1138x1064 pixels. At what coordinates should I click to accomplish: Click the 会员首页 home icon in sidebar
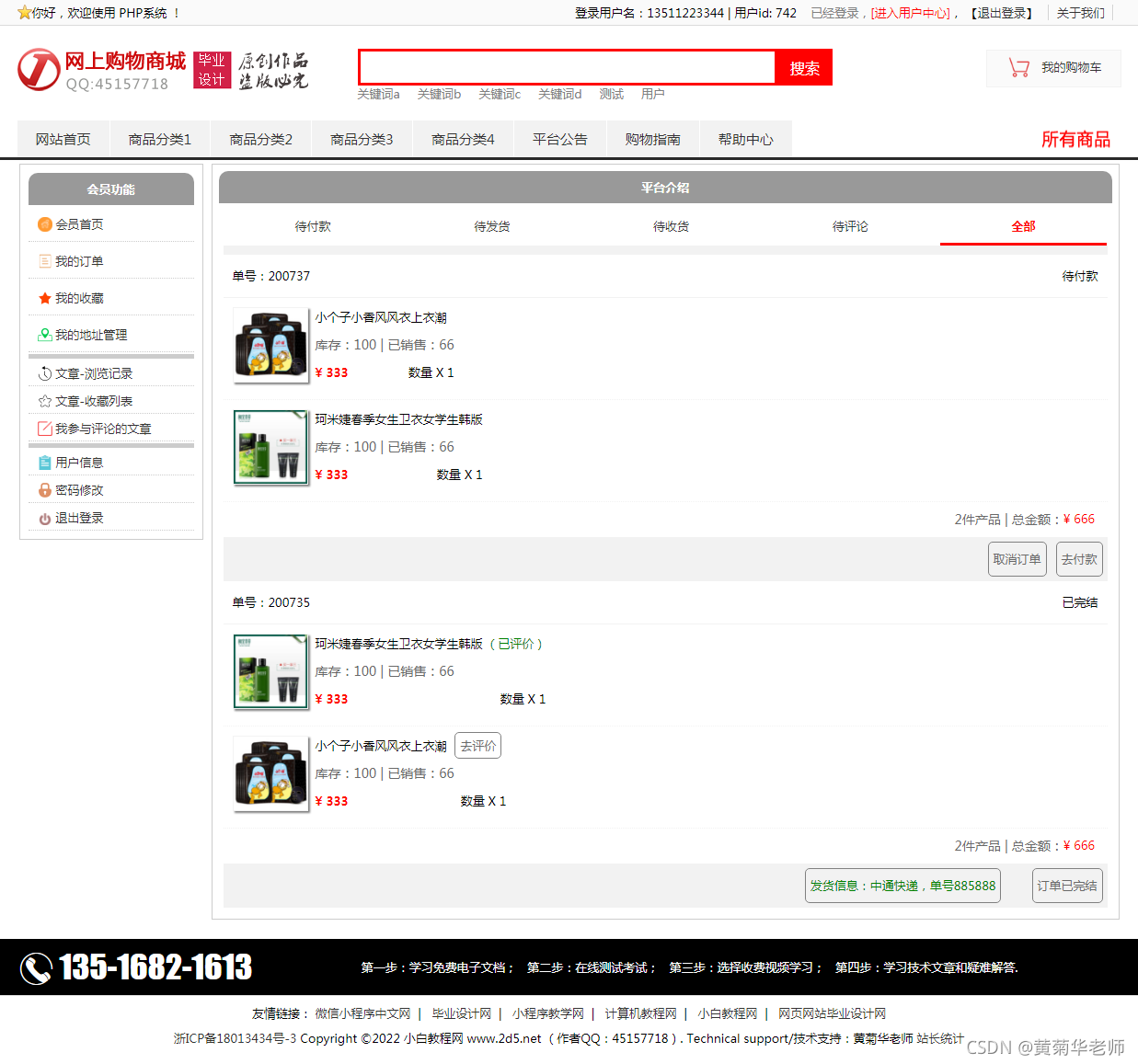click(44, 223)
